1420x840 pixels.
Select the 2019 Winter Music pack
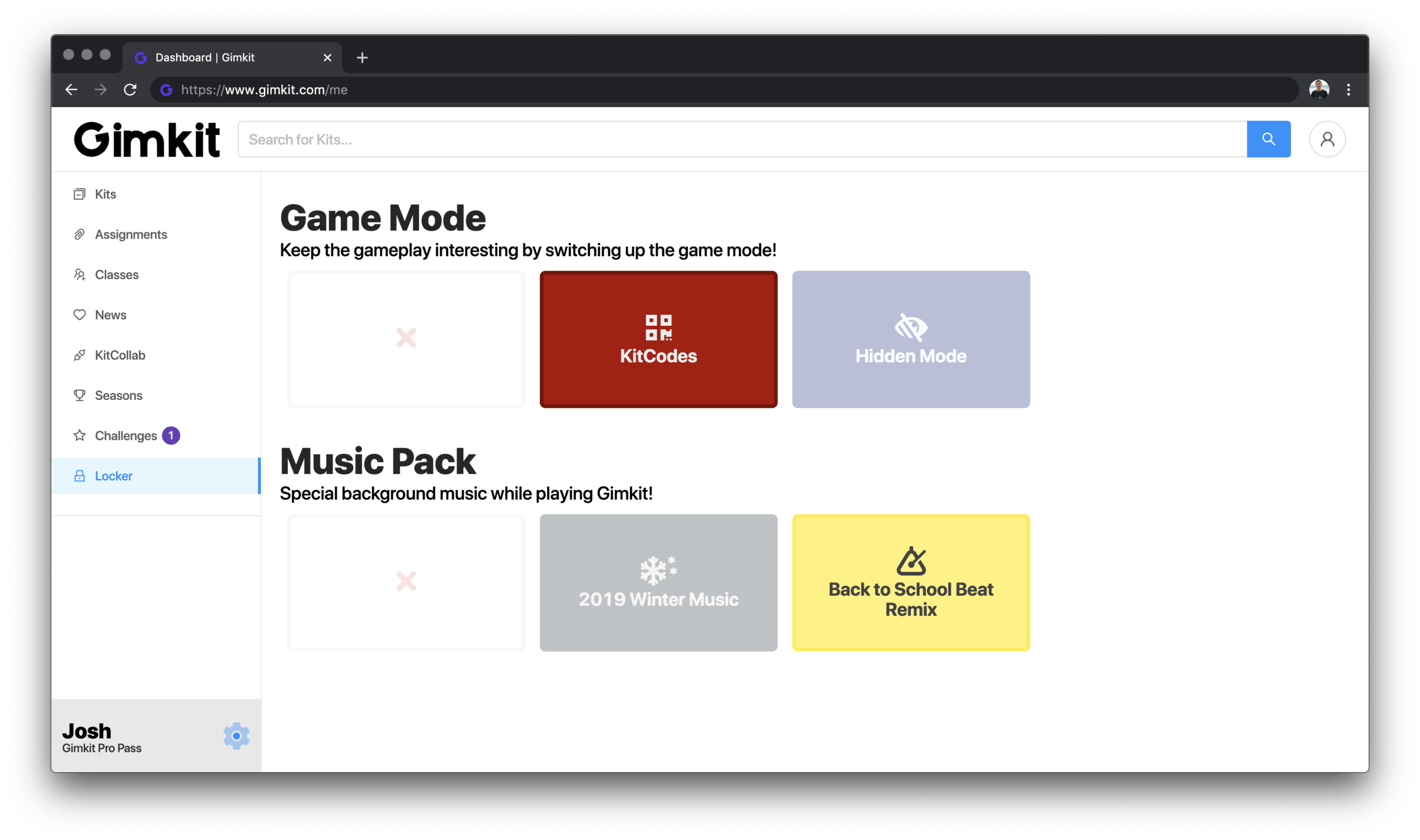(x=658, y=583)
